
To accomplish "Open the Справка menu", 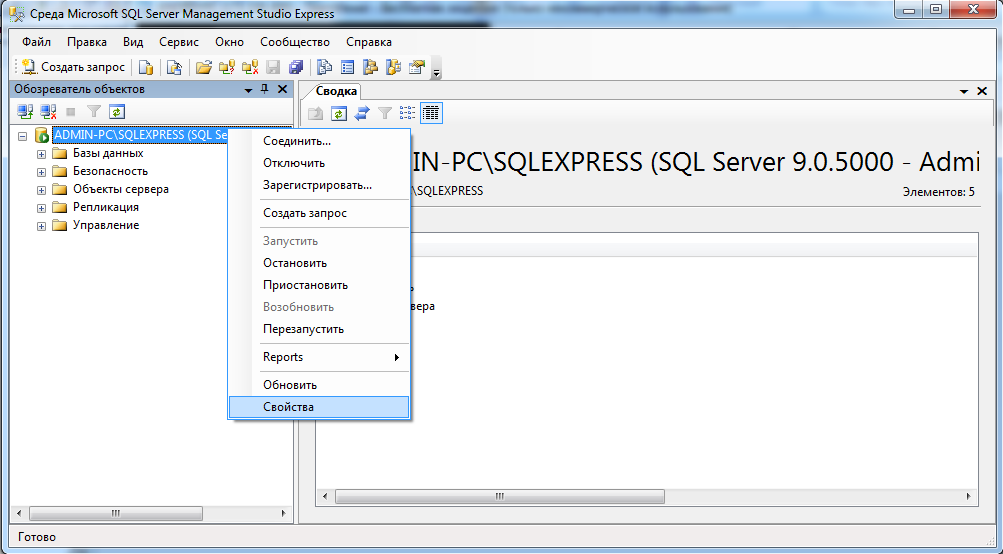I will (x=368, y=42).
